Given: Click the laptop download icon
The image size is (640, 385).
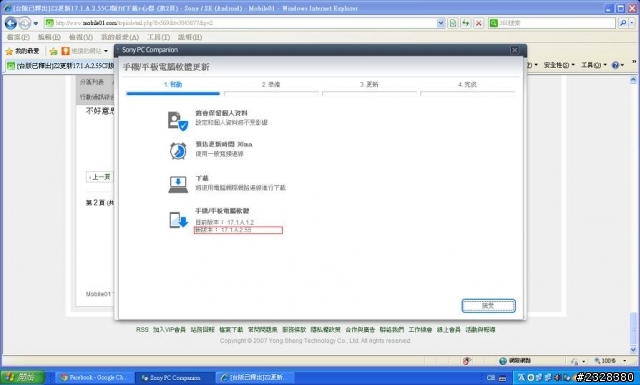Looking at the screenshot, I should 178,184.
